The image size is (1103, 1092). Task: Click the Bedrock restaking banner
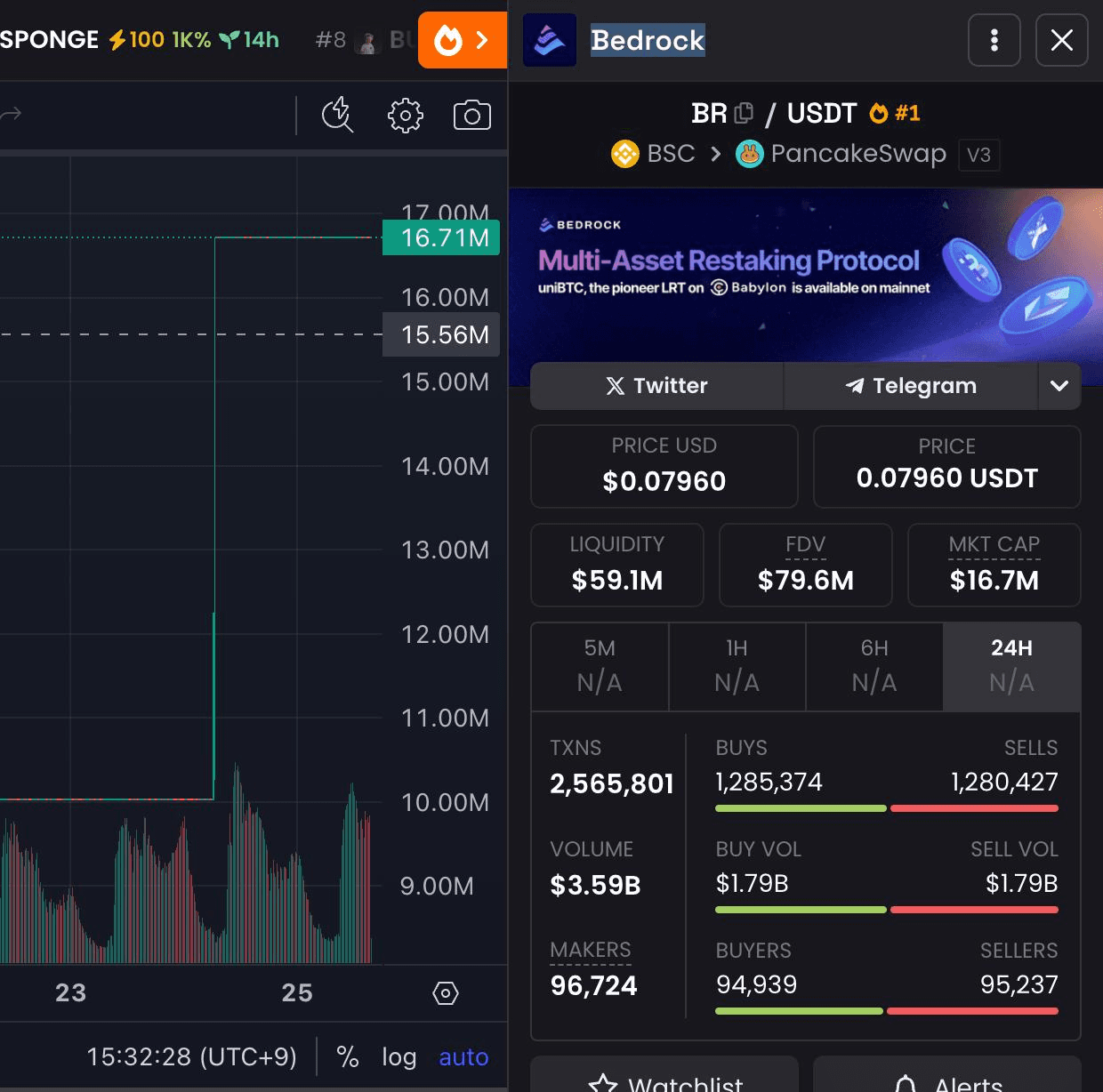pyautogui.click(x=806, y=275)
